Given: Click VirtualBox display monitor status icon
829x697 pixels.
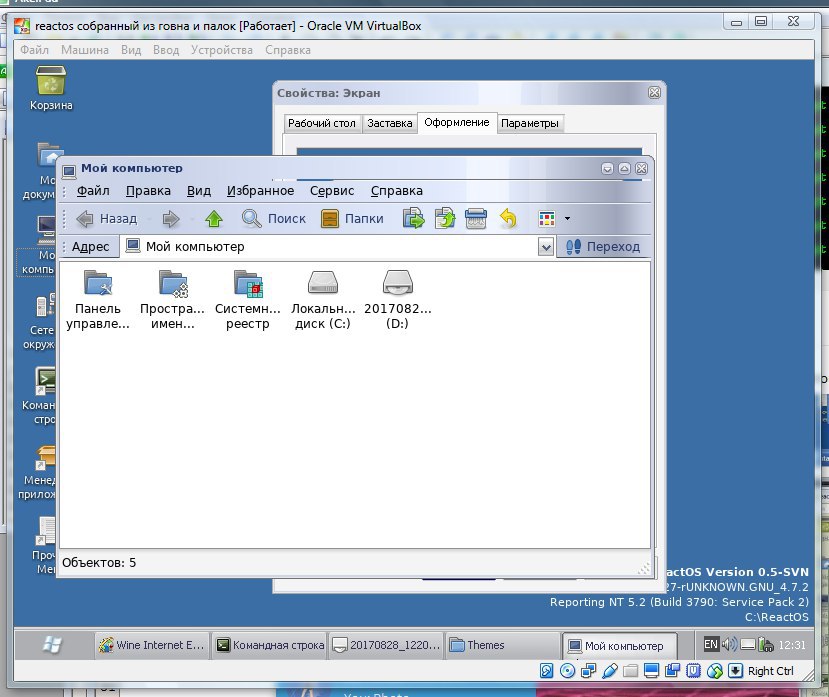Looking at the screenshot, I should tap(651, 671).
